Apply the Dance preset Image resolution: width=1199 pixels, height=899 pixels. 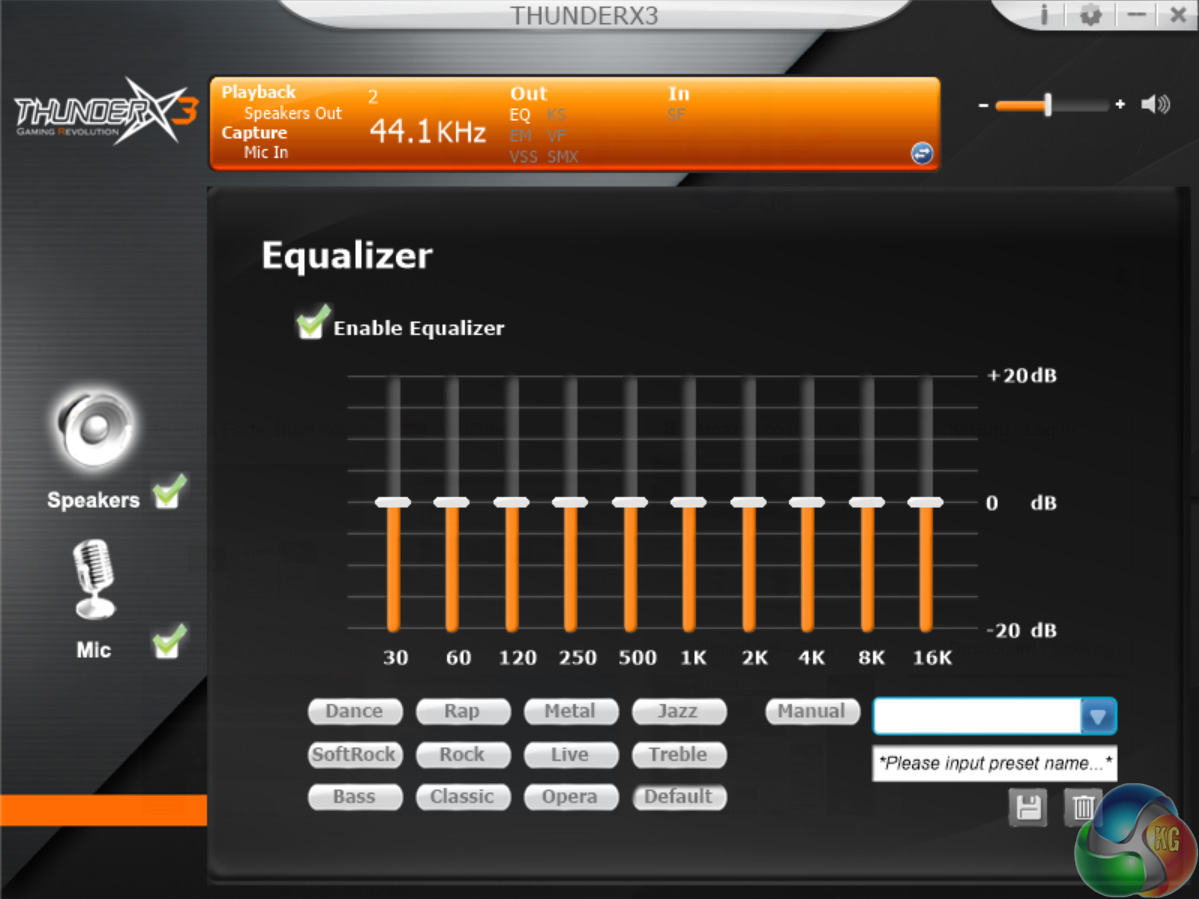(355, 711)
